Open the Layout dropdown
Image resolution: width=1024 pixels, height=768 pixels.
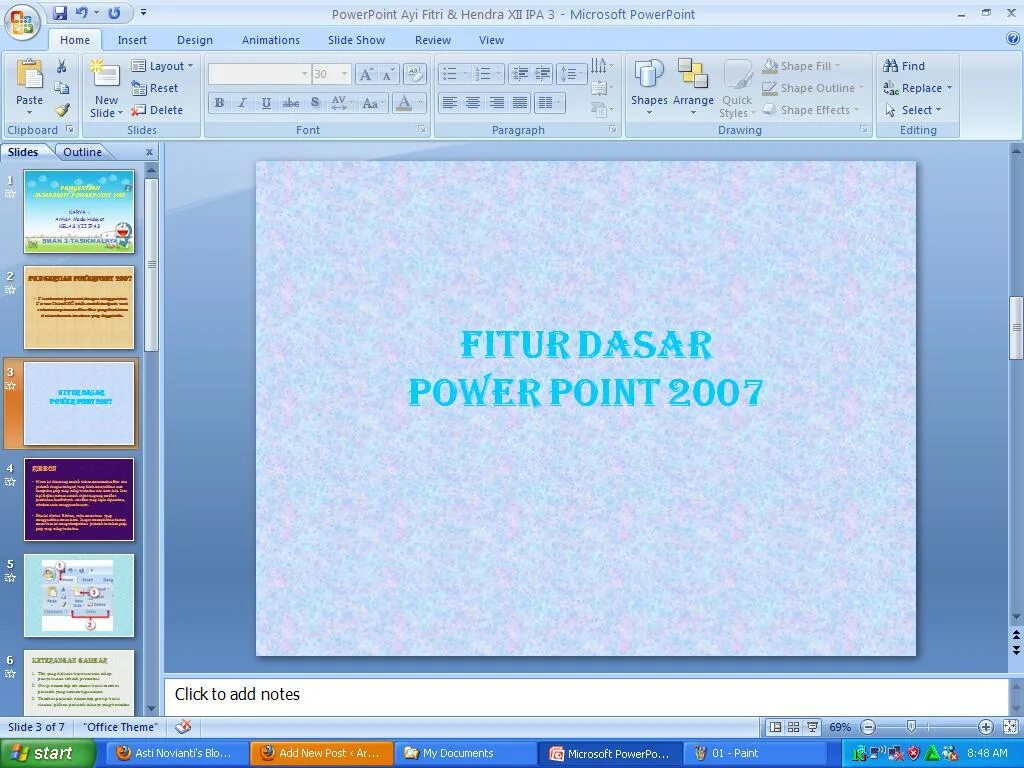click(x=163, y=66)
